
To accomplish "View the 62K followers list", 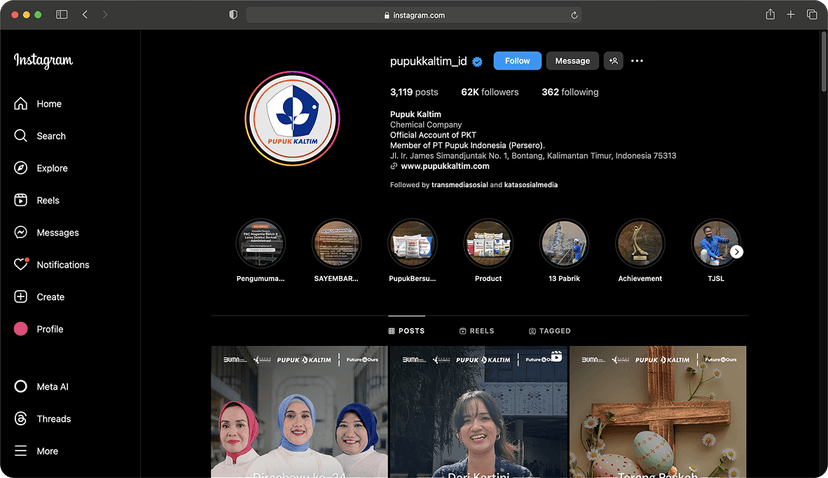I will click(490, 92).
